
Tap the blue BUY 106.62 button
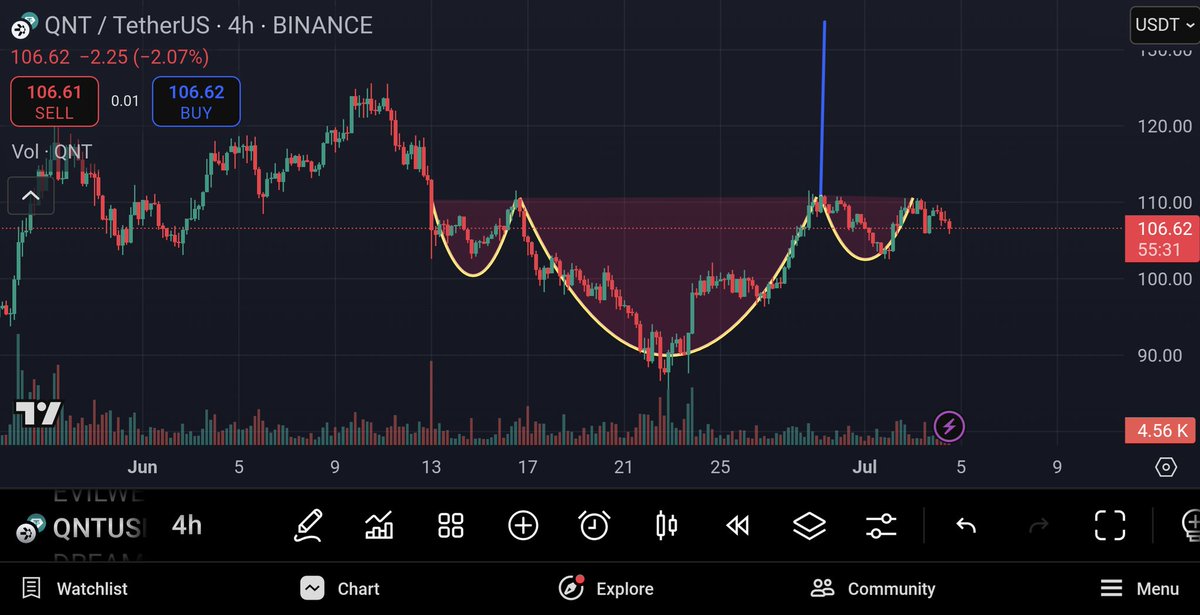(x=196, y=102)
